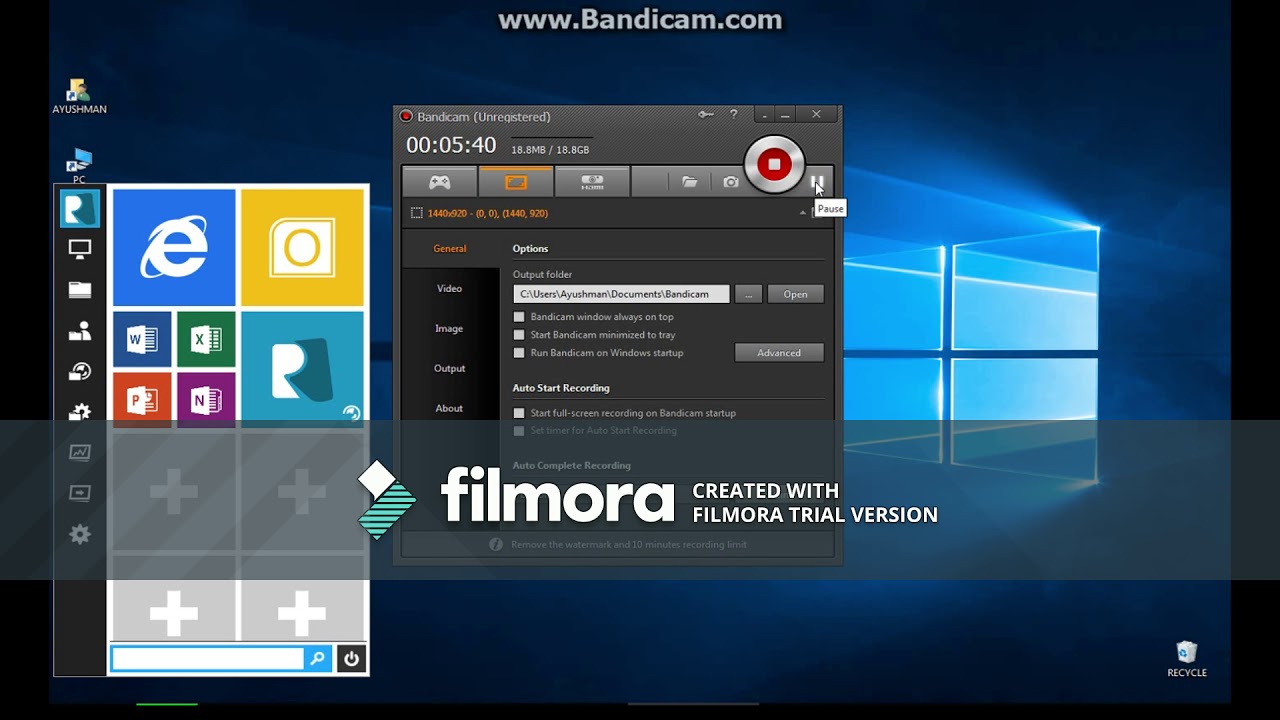Viewport: 1280px width, 720px height.
Task: Click the 1440x920 recording area text
Action: pos(488,213)
